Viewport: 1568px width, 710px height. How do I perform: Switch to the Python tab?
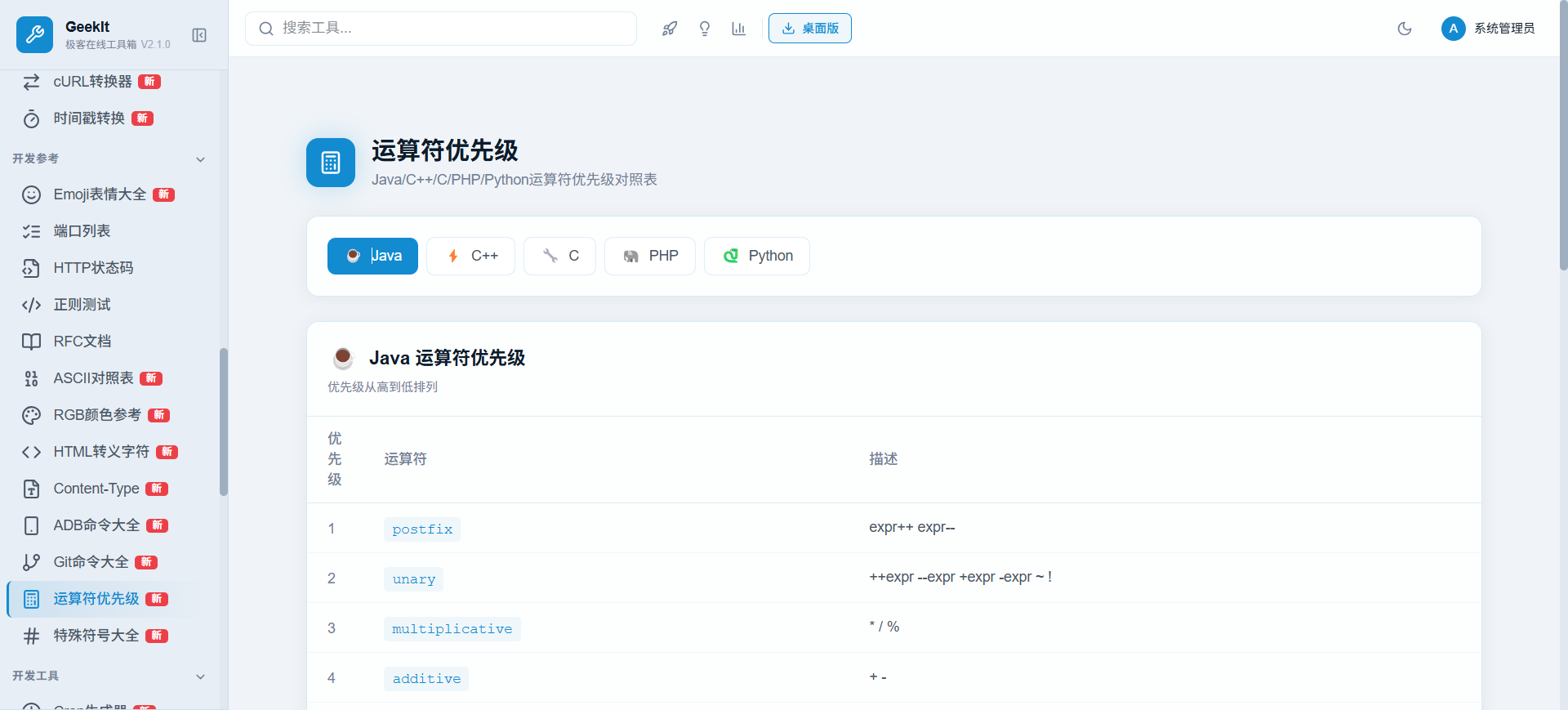click(x=756, y=256)
